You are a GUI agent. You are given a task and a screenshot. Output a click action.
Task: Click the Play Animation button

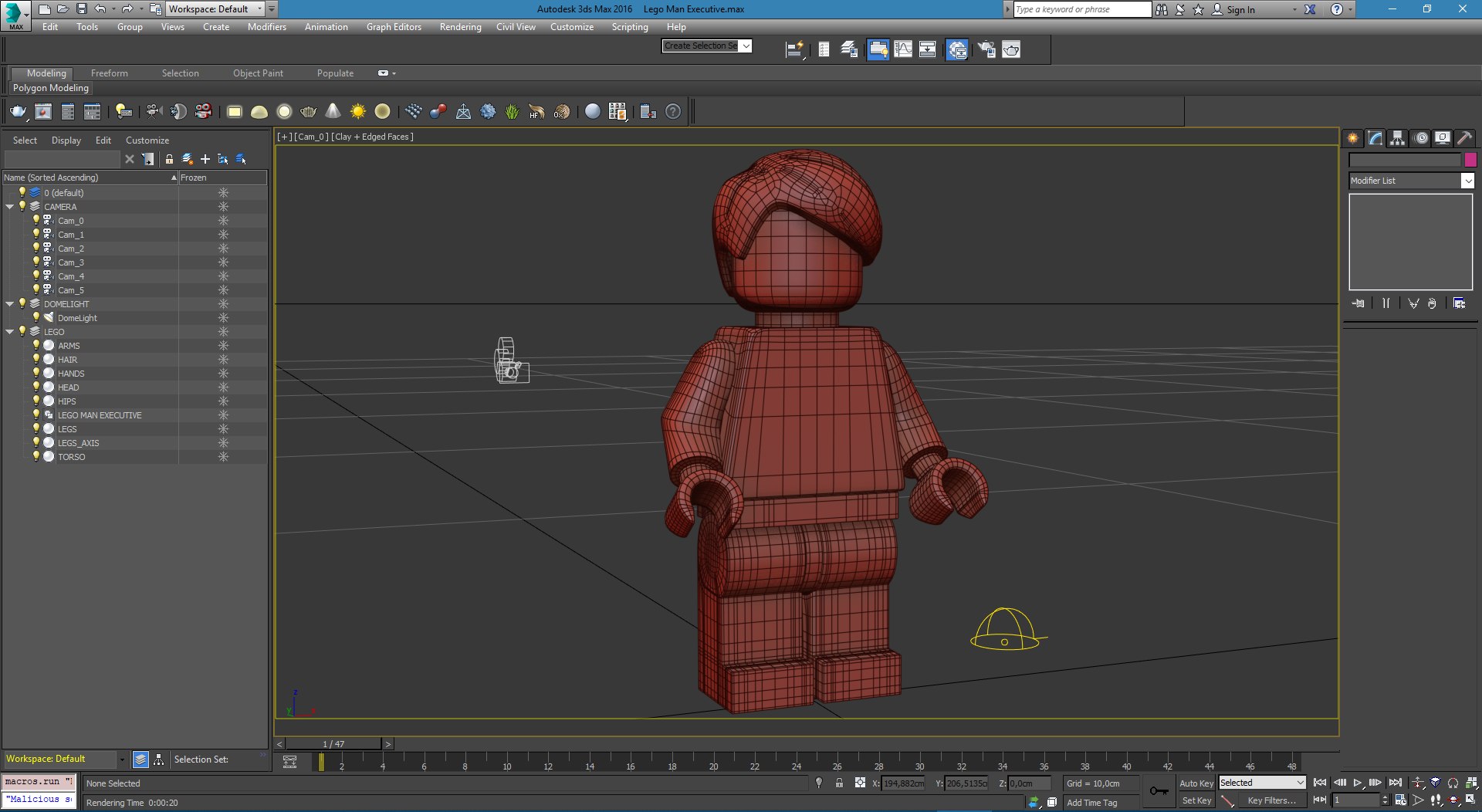click(1358, 783)
